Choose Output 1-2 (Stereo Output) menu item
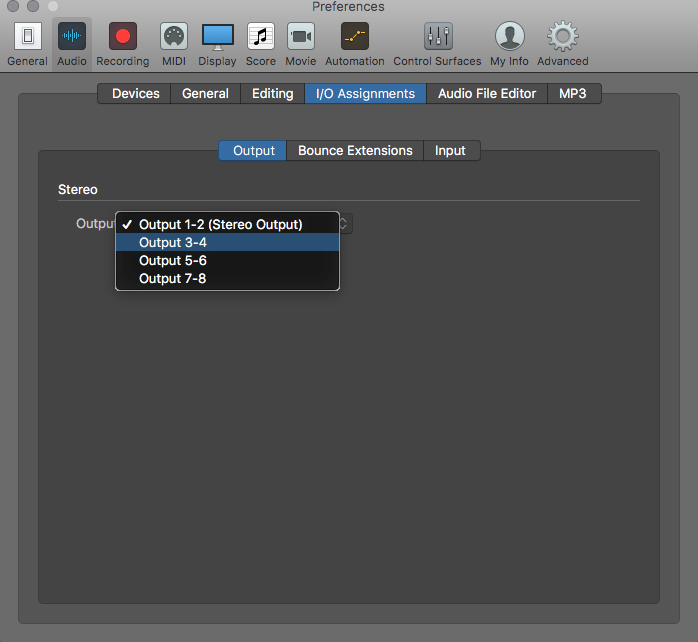This screenshot has height=642, width=698. pyautogui.click(x=227, y=224)
